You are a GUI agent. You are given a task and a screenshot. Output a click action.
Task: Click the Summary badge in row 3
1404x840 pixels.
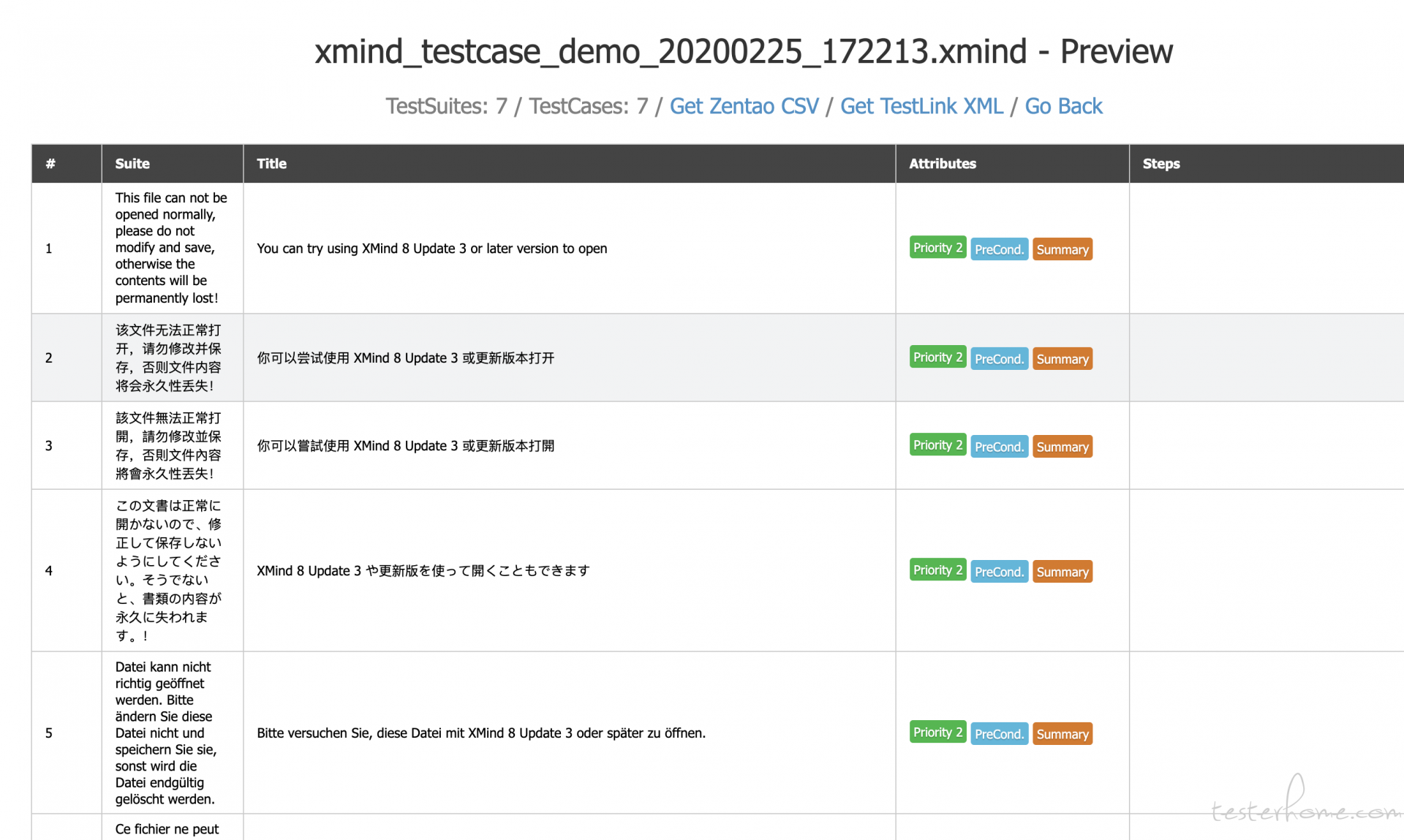click(x=1063, y=447)
